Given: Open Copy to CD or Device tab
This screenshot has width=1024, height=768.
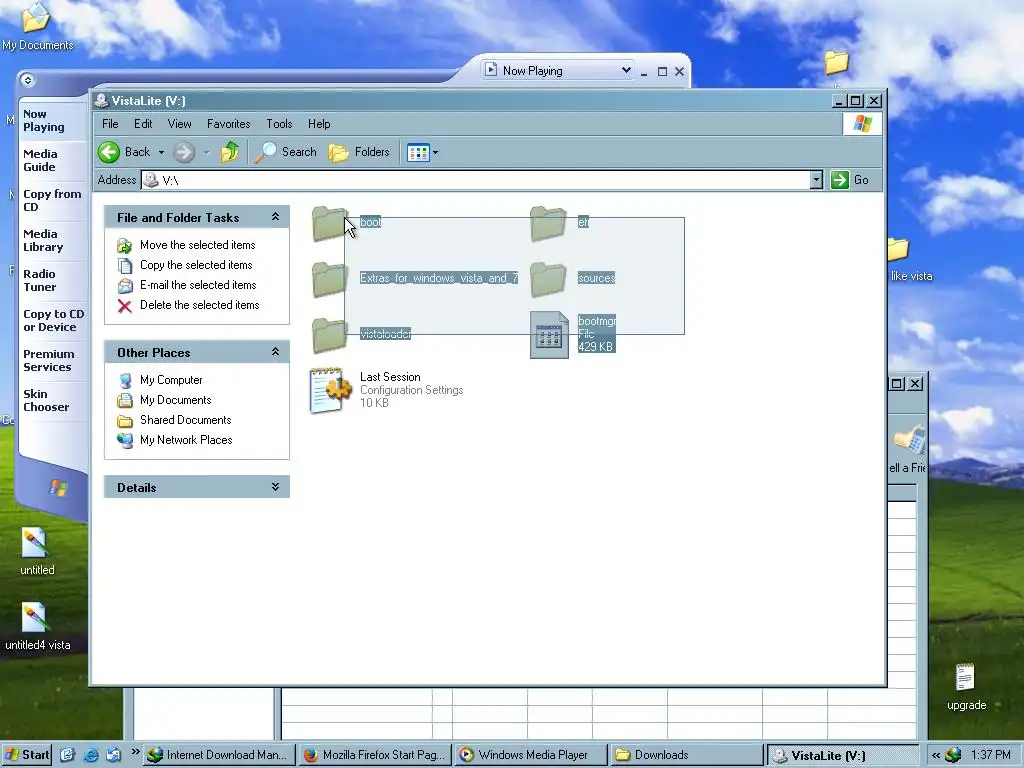Looking at the screenshot, I should (x=54, y=321).
